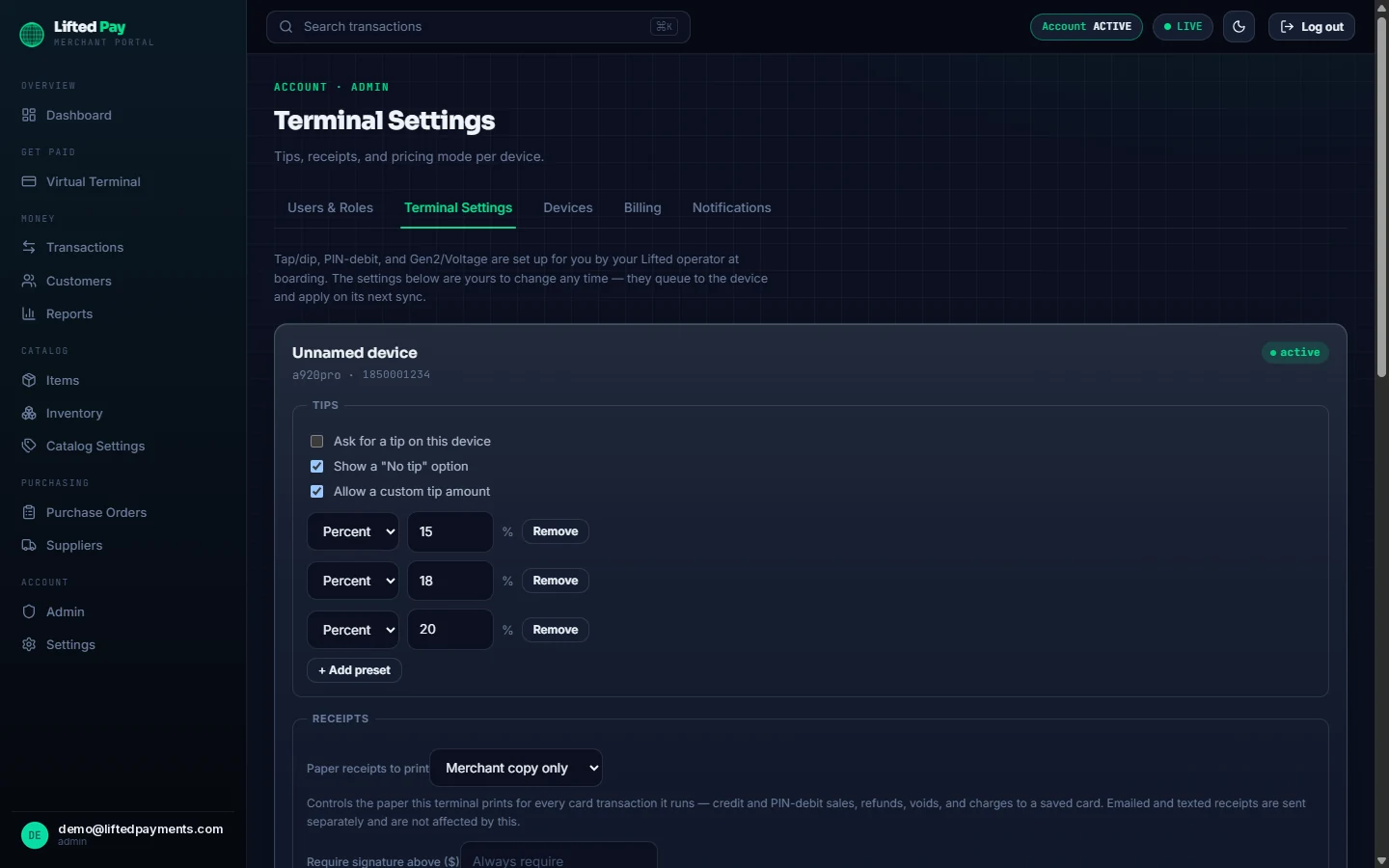The height and width of the screenshot is (868, 1389).
Task: Open Suppliers page
Action: 74,545
